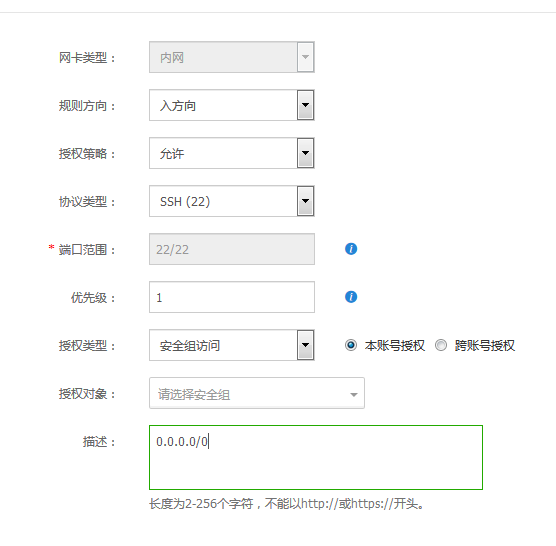Image resolution: width=556 pixels, height=546 pixels.
Task: Open the 授权策略 dropdown showing 允许
Action: (232, 153)
